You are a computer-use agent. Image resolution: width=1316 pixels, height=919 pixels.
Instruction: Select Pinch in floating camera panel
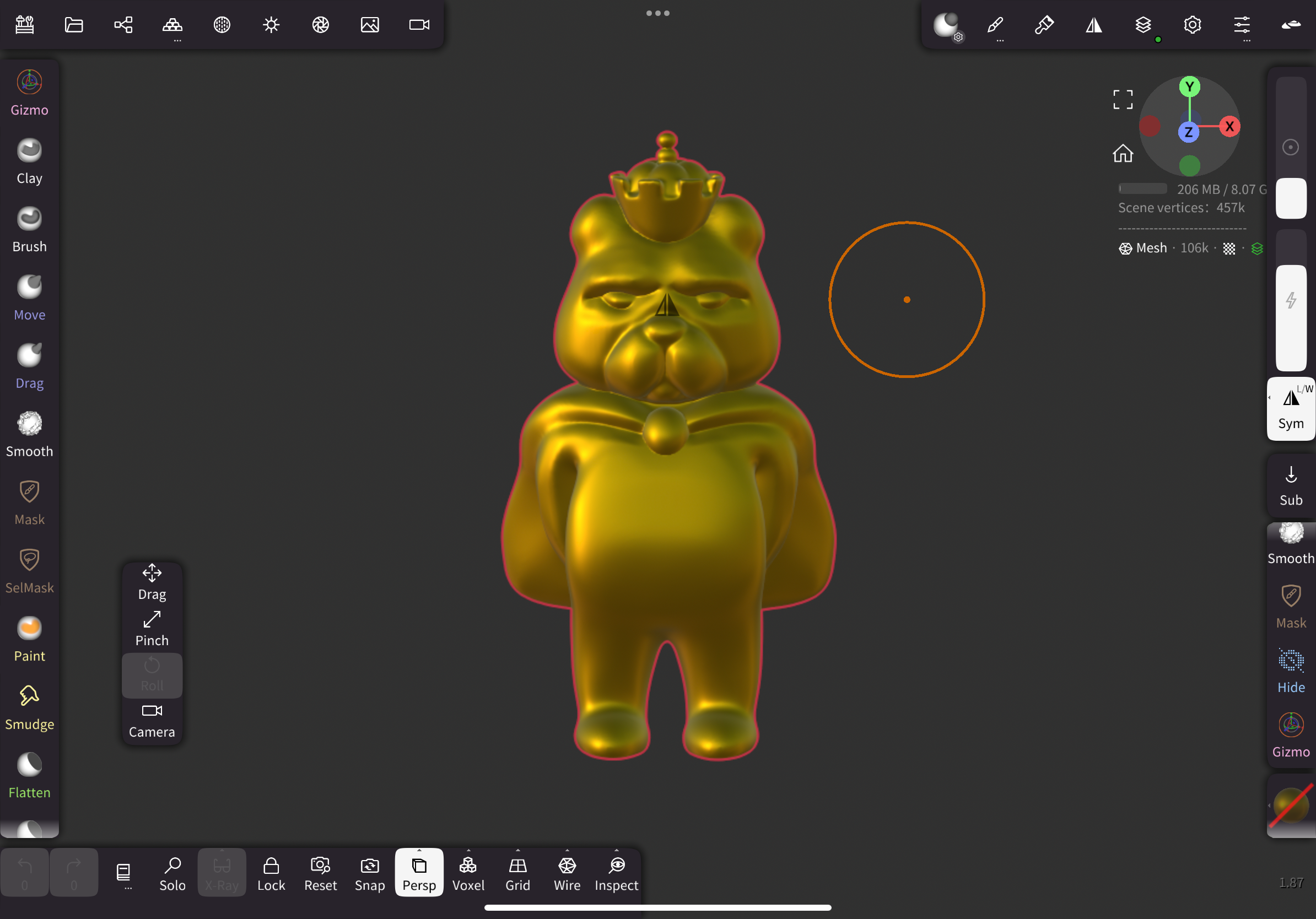[152, 629]
